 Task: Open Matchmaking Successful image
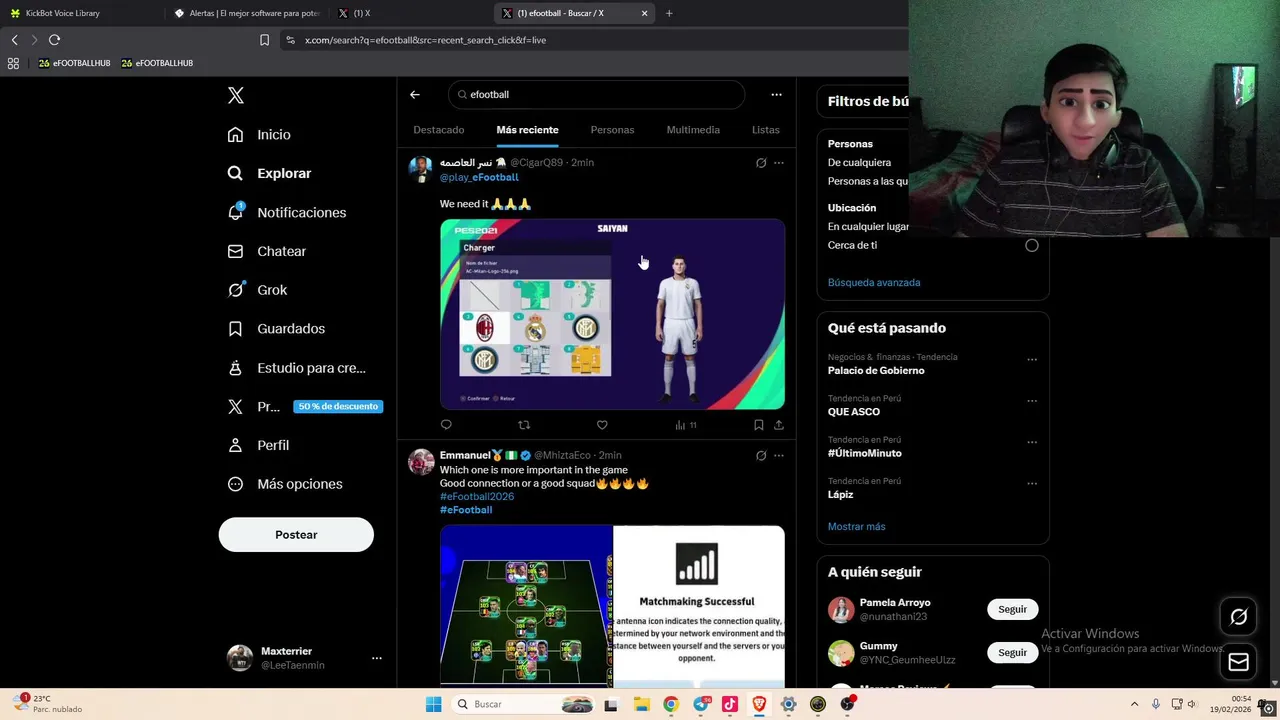699,605
